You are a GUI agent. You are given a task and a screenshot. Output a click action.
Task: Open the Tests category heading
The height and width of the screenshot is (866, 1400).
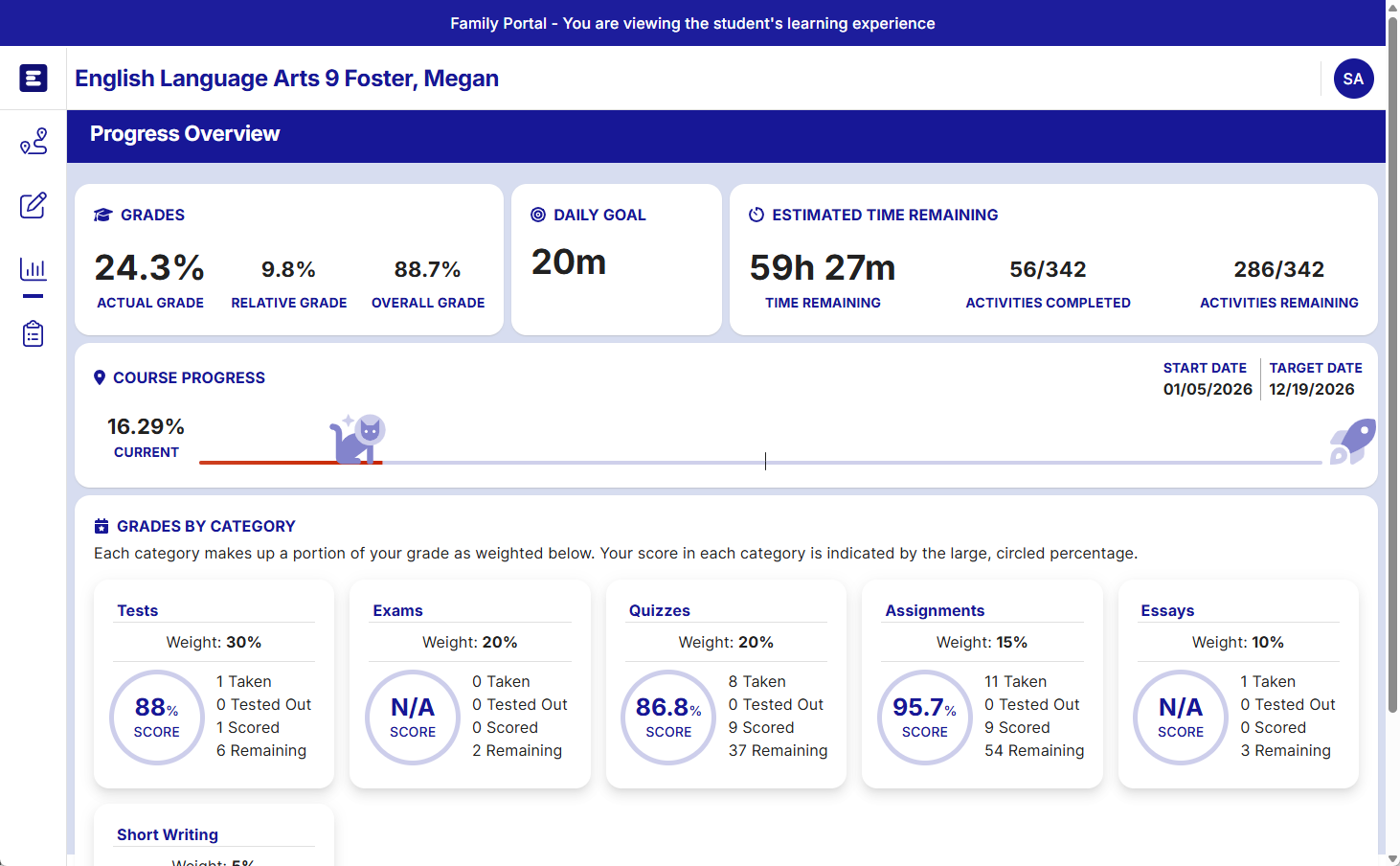point(138,610)
